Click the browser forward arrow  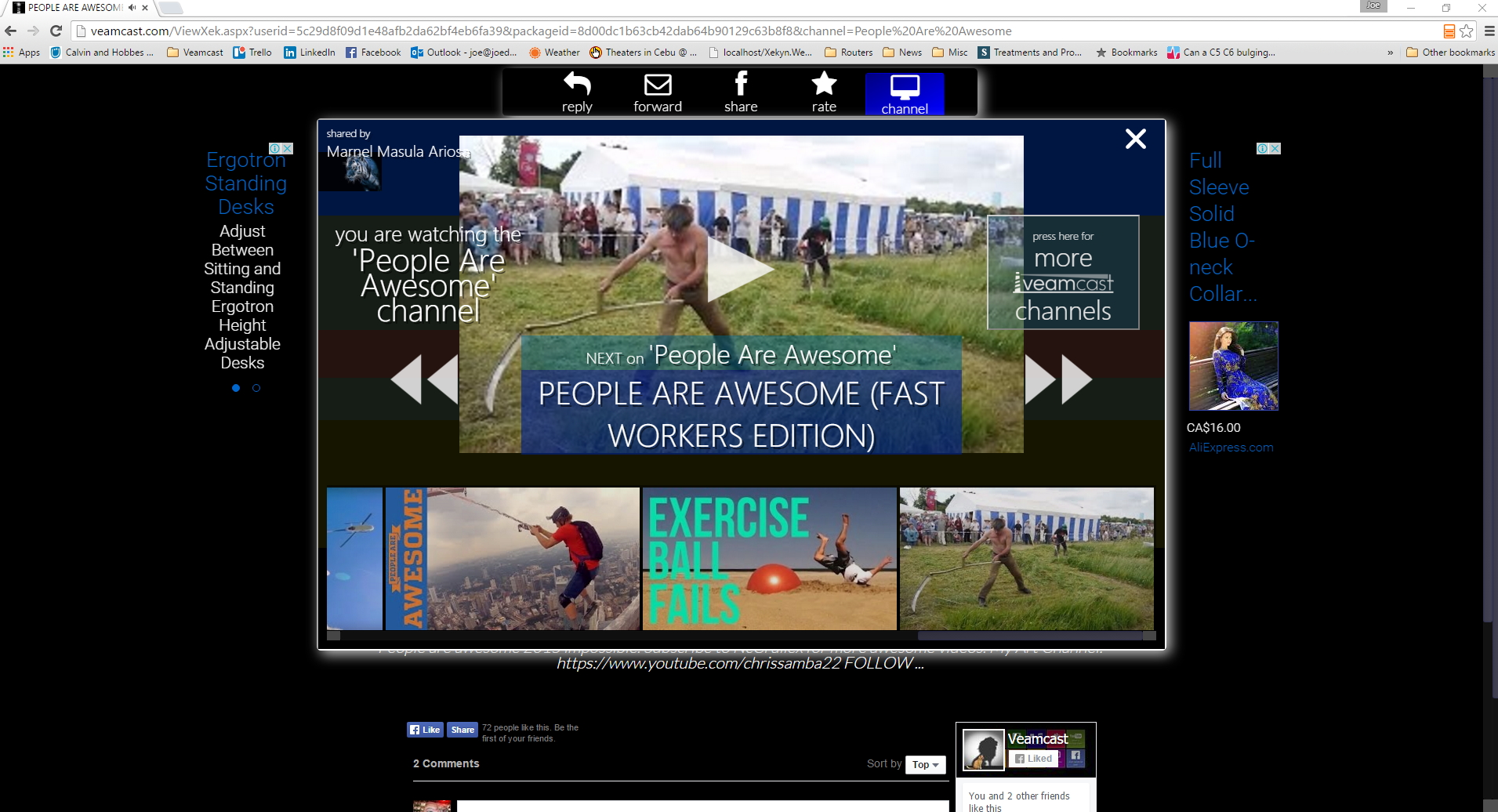pos(33,31)
